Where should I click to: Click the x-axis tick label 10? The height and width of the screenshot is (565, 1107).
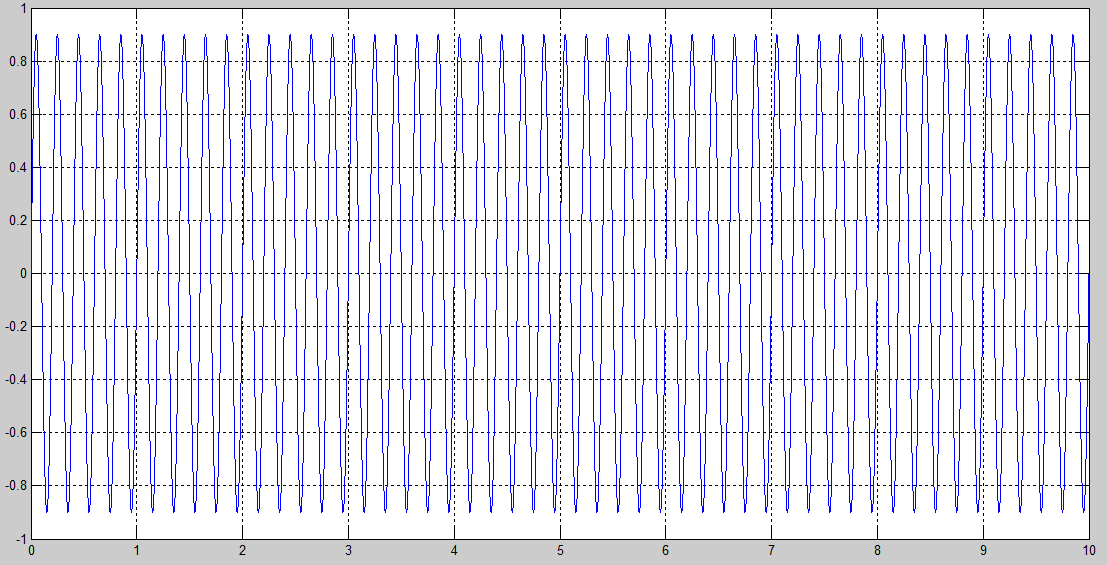point(1088,549)
